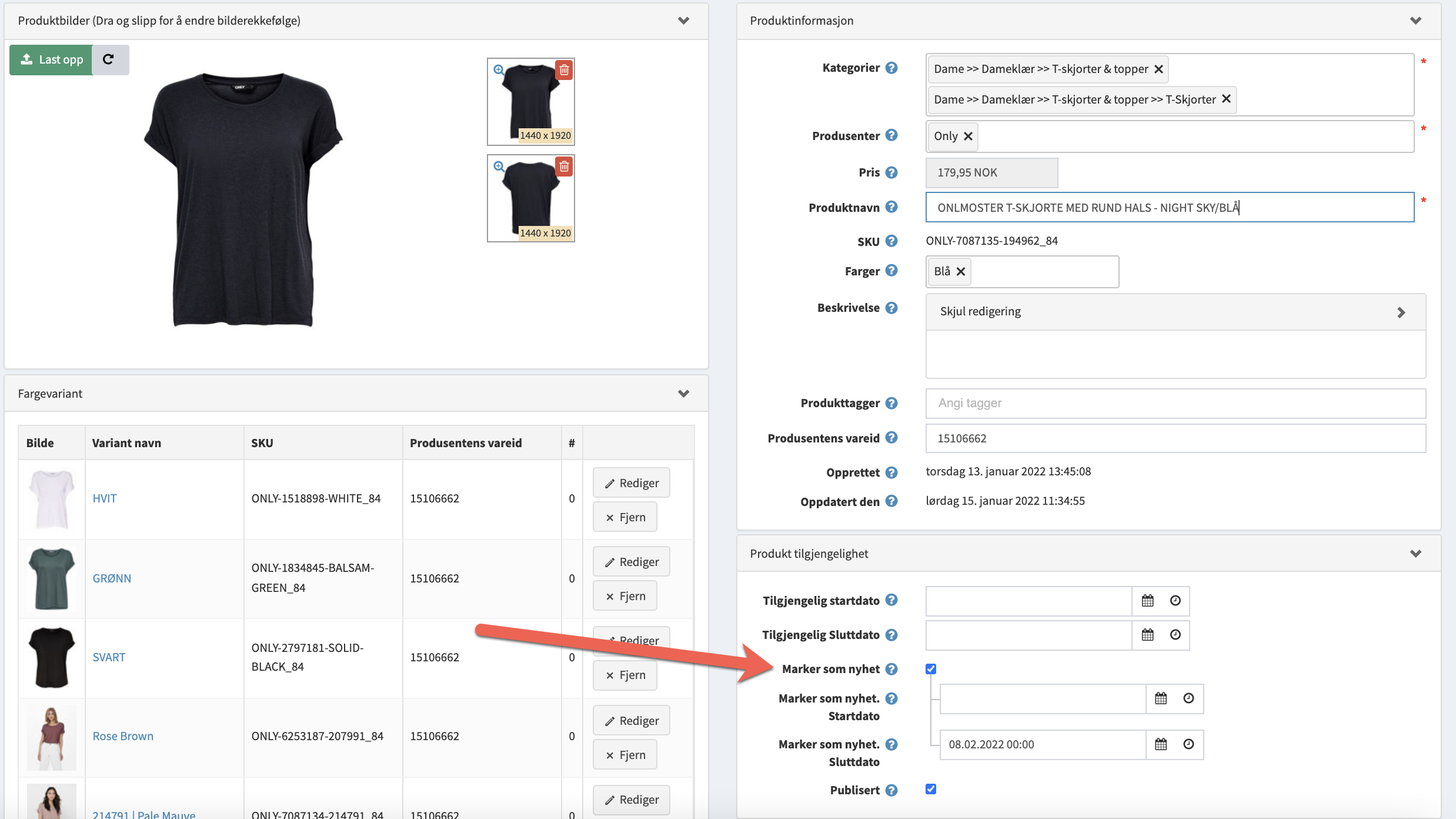Image resolution: width=1456 pixels, height=819 pixels.
Task: Open the Rose Brown variant link
Action: (123, 736)
